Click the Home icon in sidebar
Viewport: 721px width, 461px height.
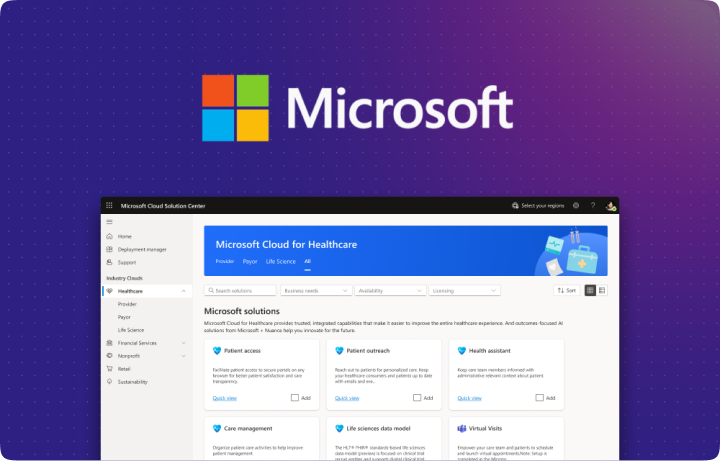click(109, 236)
